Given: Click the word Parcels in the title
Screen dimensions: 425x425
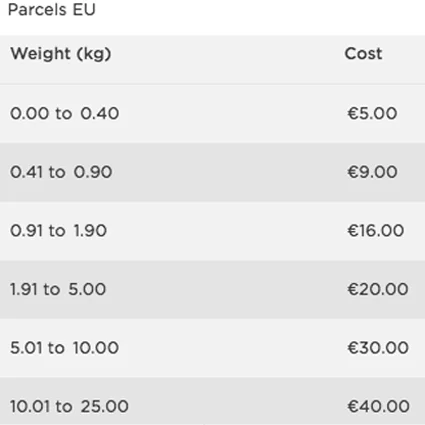Looking at the screenshot, I should point(37,9).
